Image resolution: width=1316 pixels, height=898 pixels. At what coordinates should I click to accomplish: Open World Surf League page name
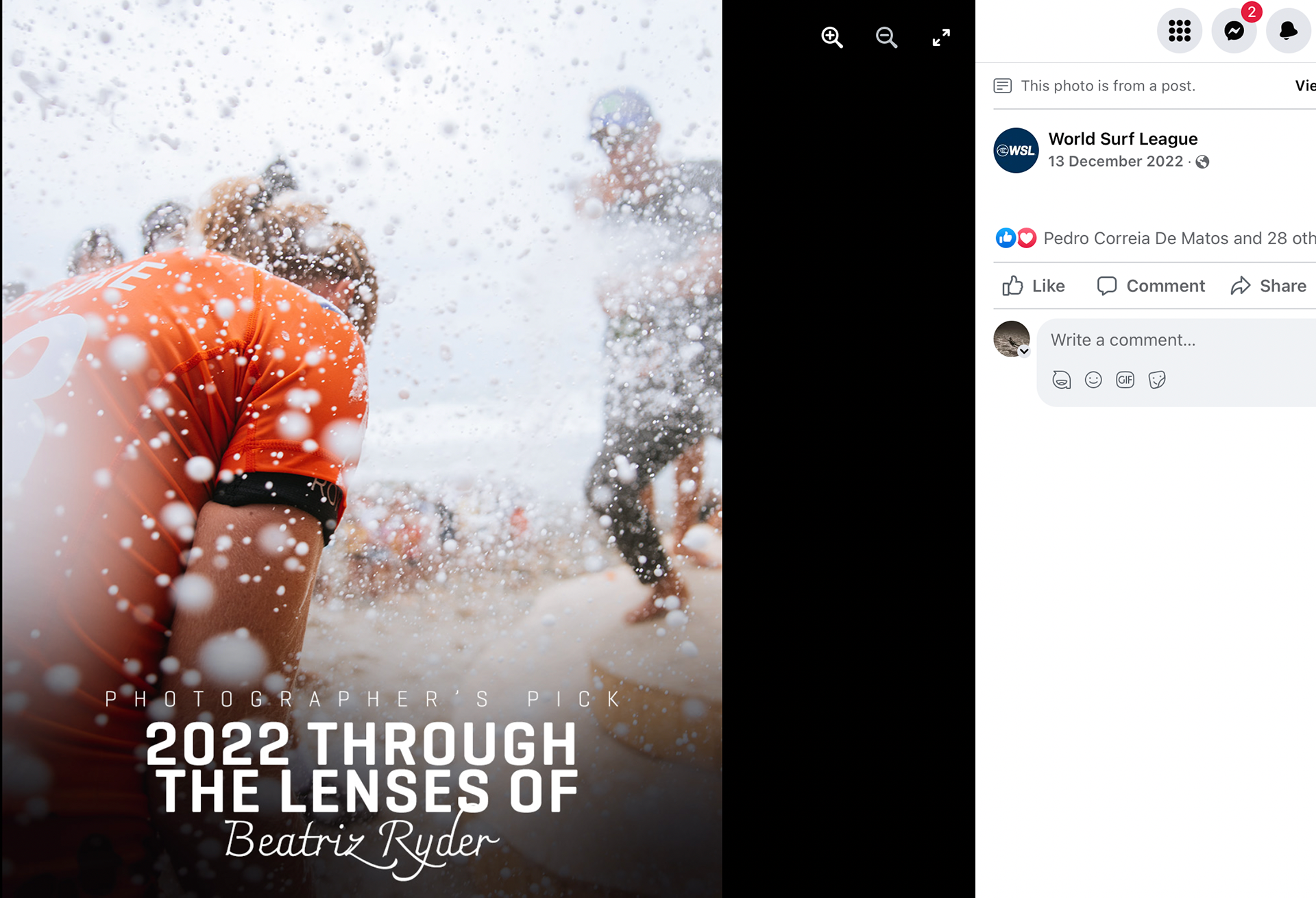click(x=1123, y=139)
